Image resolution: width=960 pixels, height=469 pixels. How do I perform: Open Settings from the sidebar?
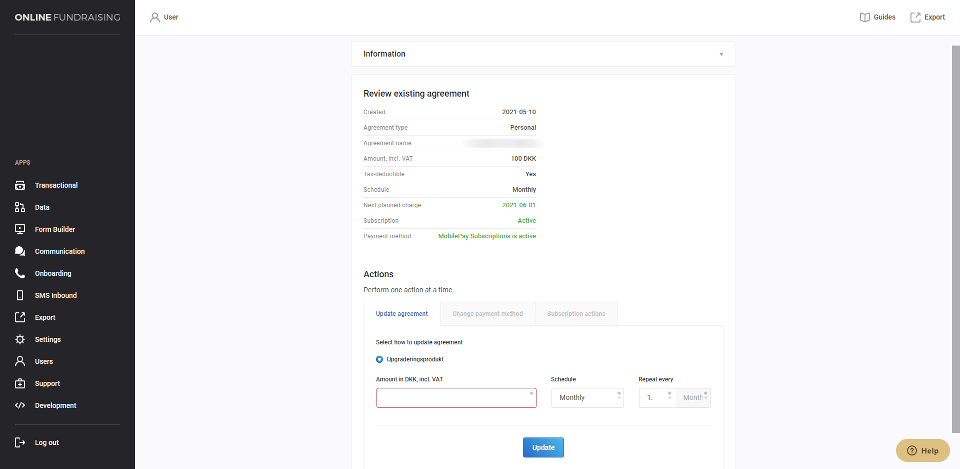pos(48,340)
